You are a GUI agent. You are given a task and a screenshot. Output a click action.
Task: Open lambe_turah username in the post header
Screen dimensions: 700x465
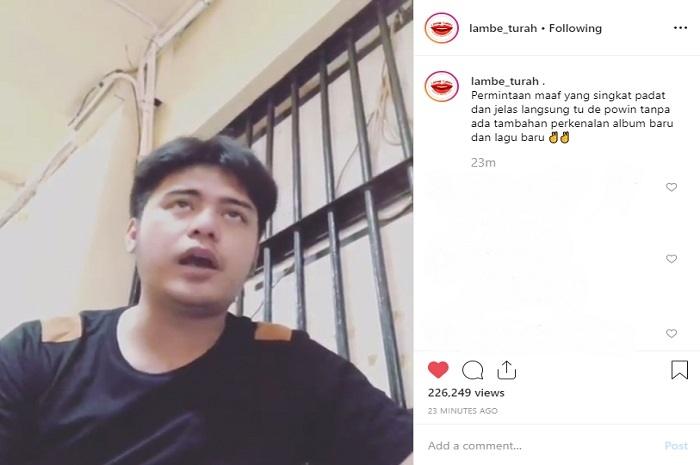coord(503,28)
